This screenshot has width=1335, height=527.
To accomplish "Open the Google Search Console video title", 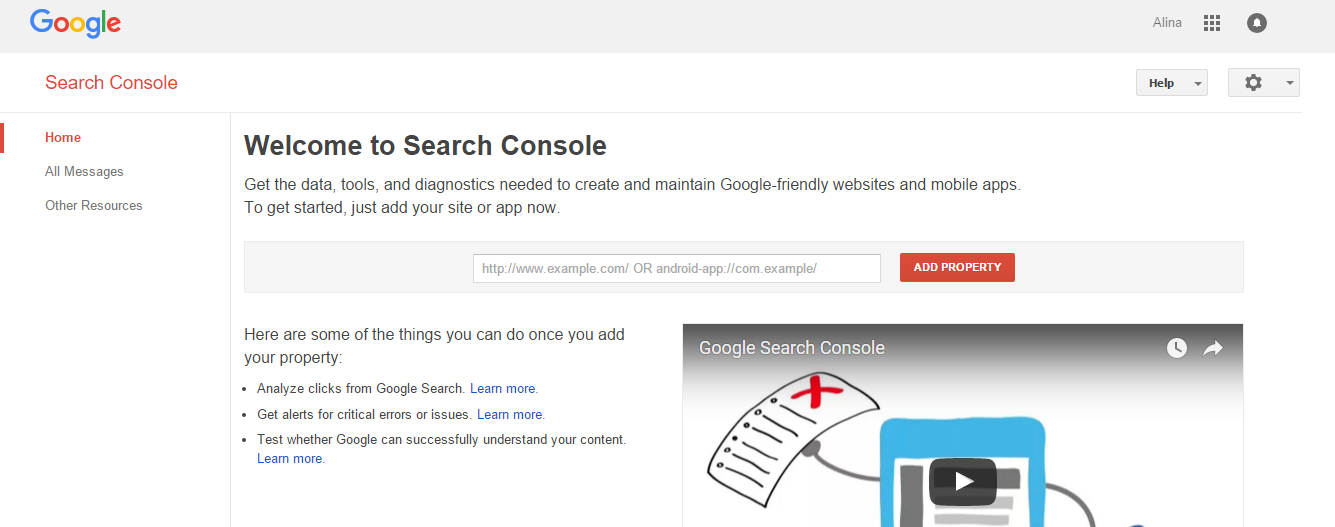I will click(792, 348).
